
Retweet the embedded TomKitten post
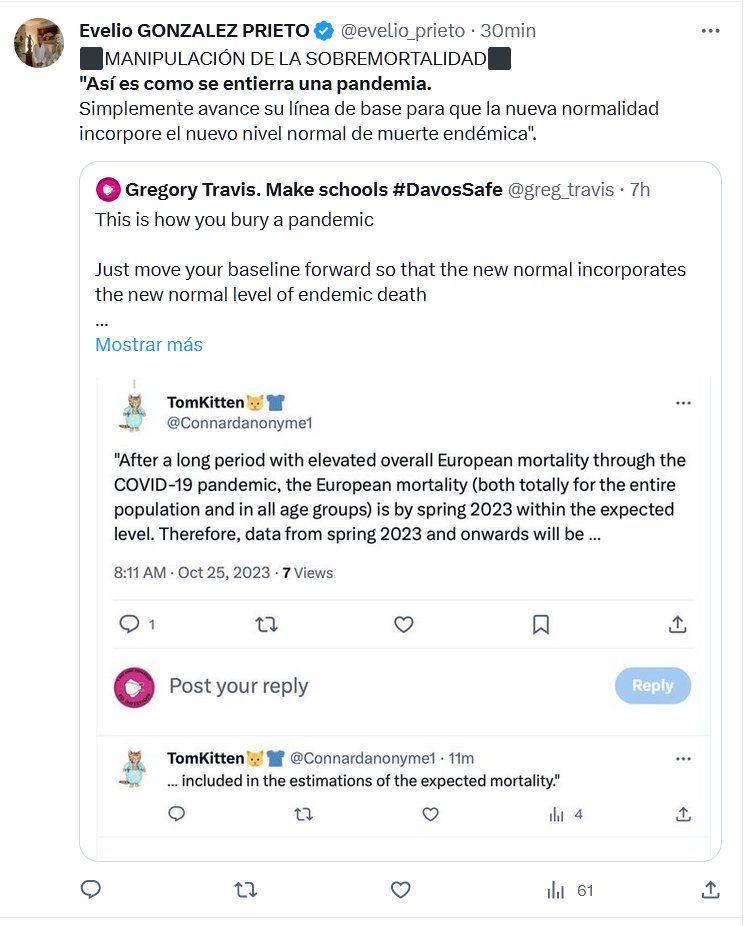266,625
